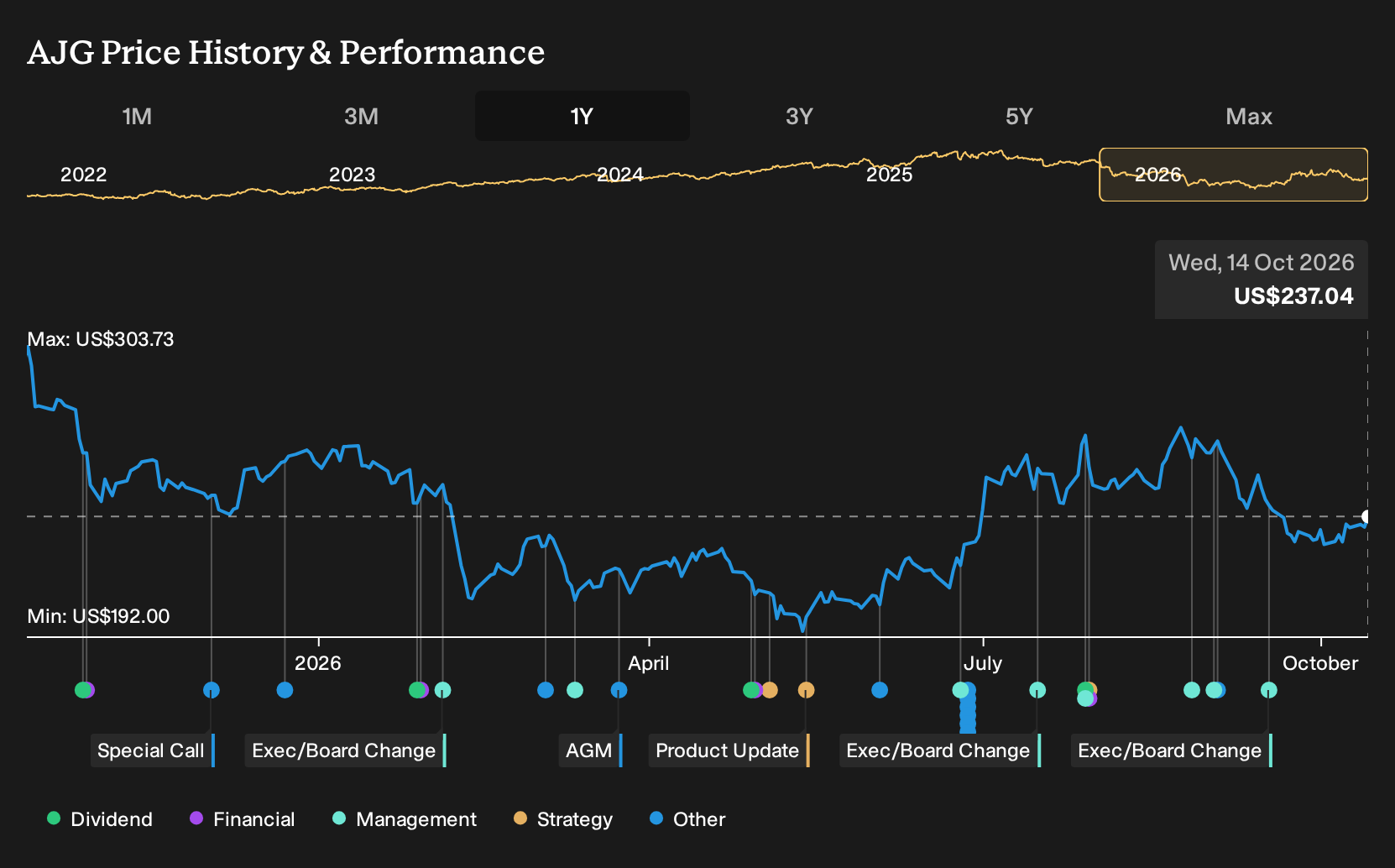Click the 2025 label on the overview chart
The height and width of the screenshot is (868, 1395).
[889, 175]
